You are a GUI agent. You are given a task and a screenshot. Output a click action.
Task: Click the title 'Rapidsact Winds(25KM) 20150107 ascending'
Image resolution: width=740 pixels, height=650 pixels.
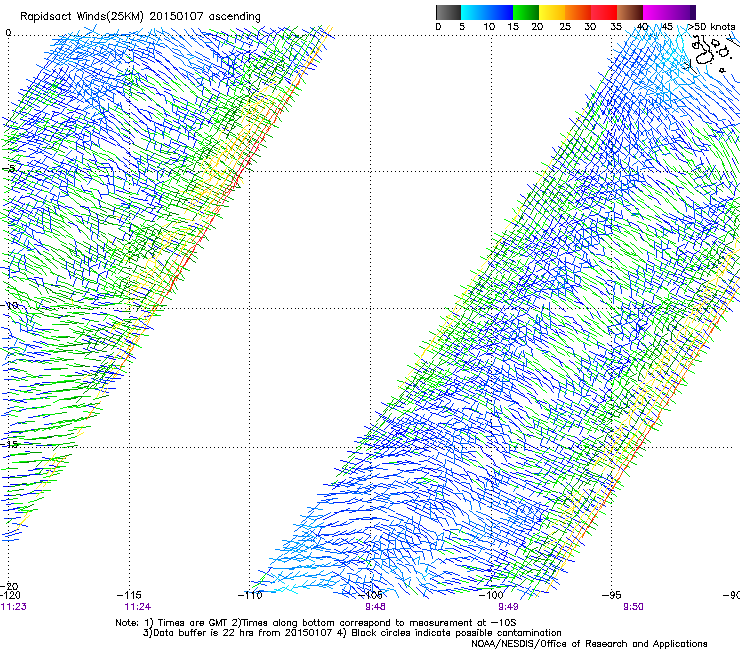pyautogui.click(x=140, y=17)
